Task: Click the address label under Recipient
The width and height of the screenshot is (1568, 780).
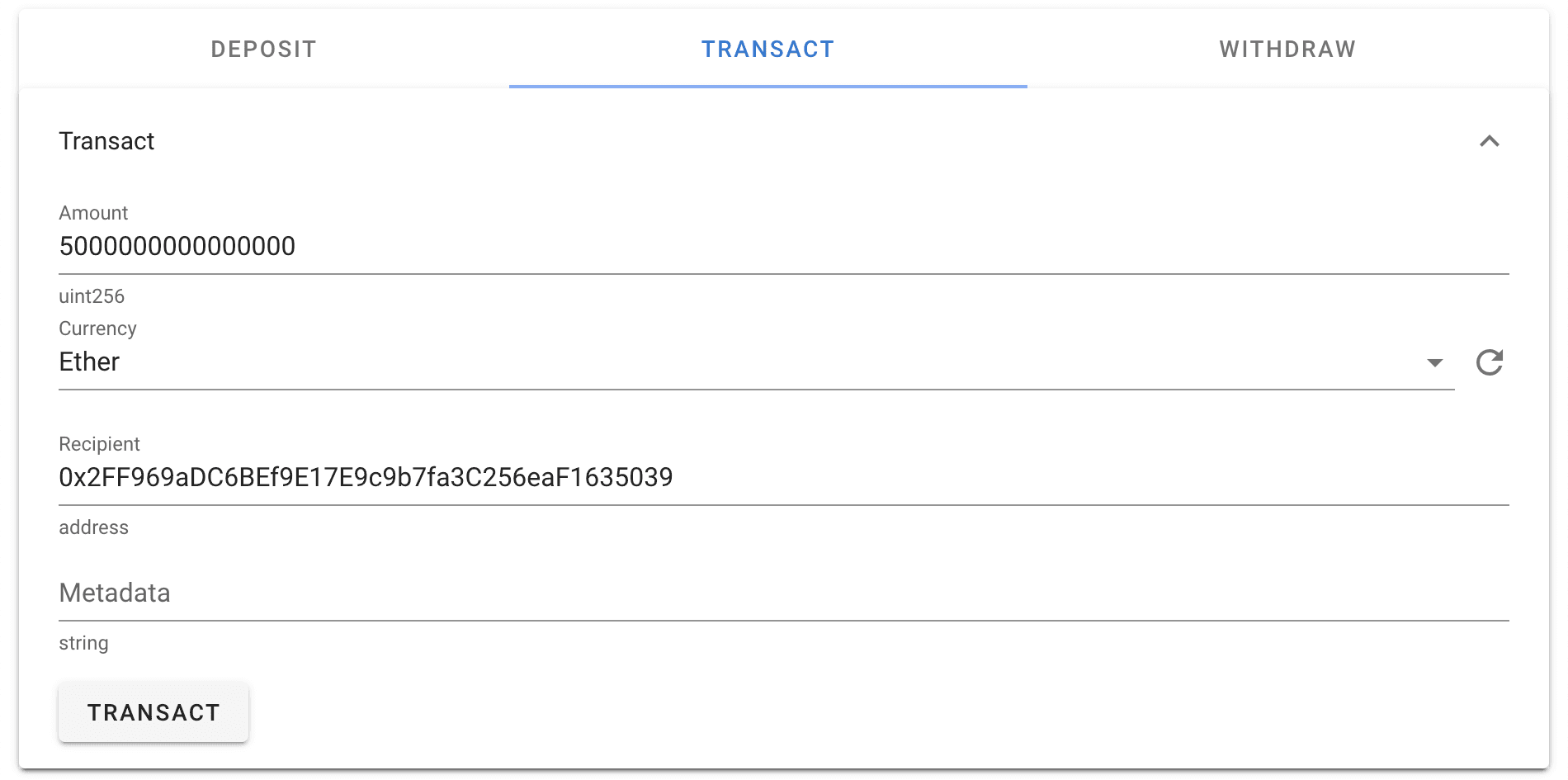Action: pos(93,527)
